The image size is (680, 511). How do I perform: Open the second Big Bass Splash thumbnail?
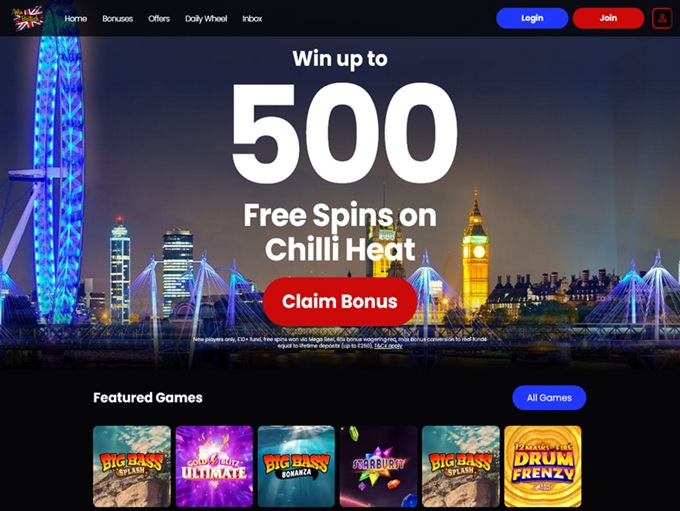coord(461,466)
